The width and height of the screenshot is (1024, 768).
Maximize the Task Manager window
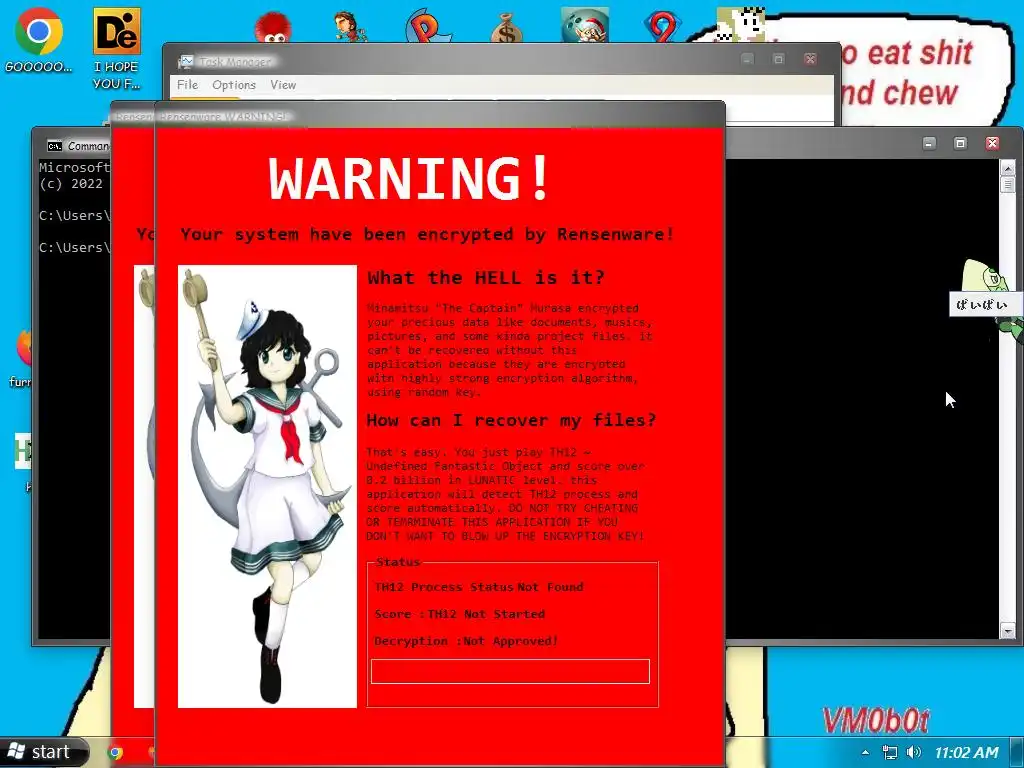pos(778,59)
